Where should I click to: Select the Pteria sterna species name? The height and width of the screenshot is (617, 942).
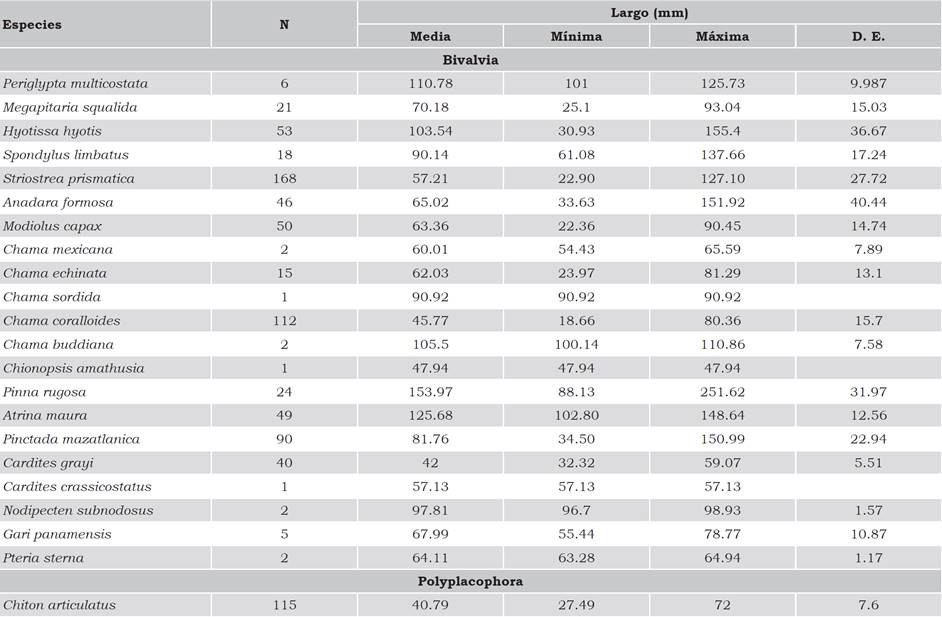(x=43, y=558)
